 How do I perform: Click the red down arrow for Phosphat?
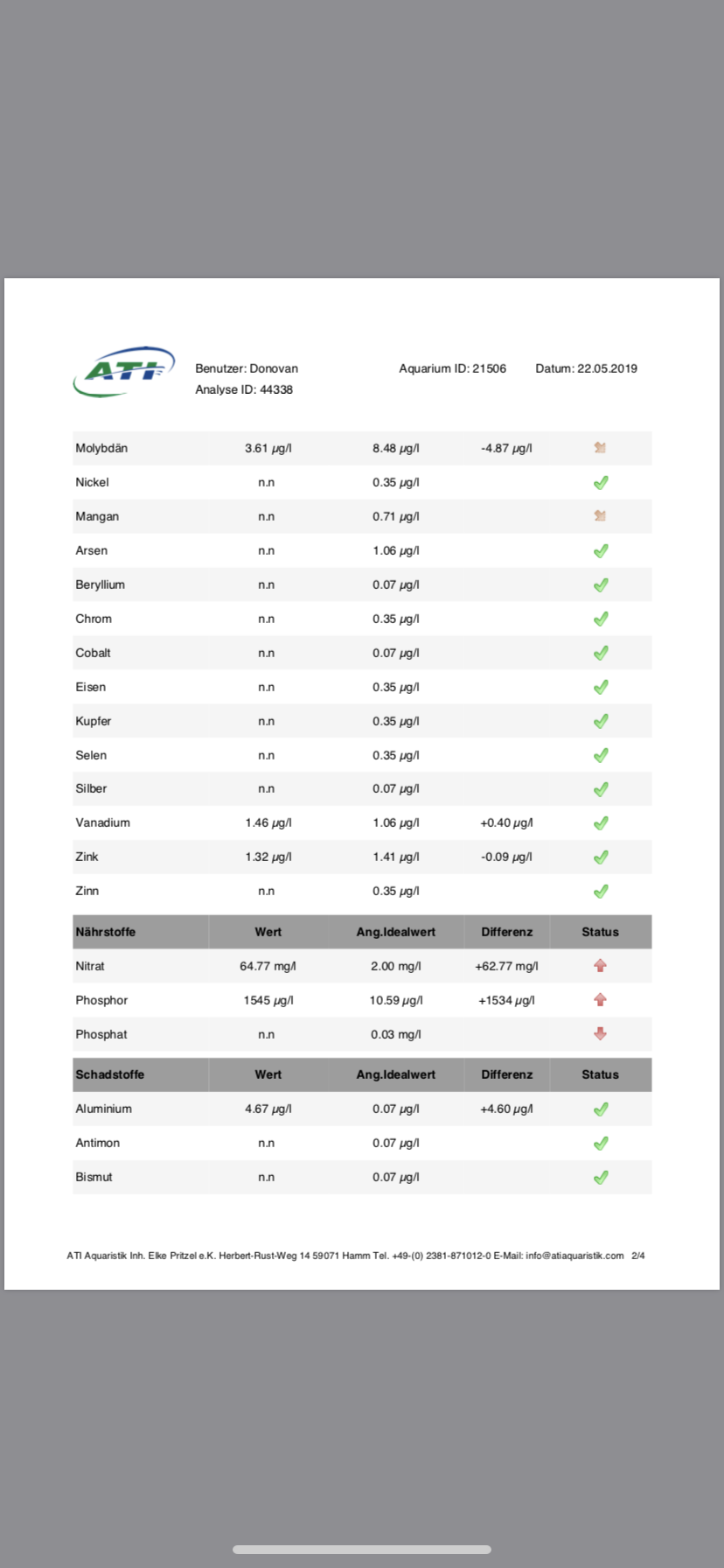[x=600, y=1034]
